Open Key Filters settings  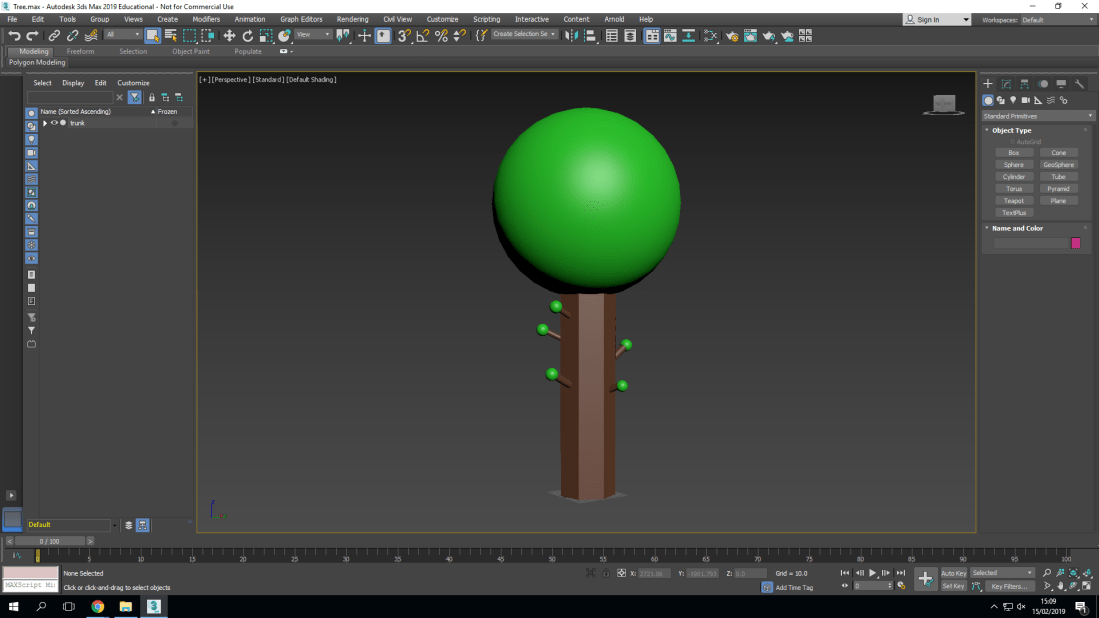click(x=1009, y=586)
